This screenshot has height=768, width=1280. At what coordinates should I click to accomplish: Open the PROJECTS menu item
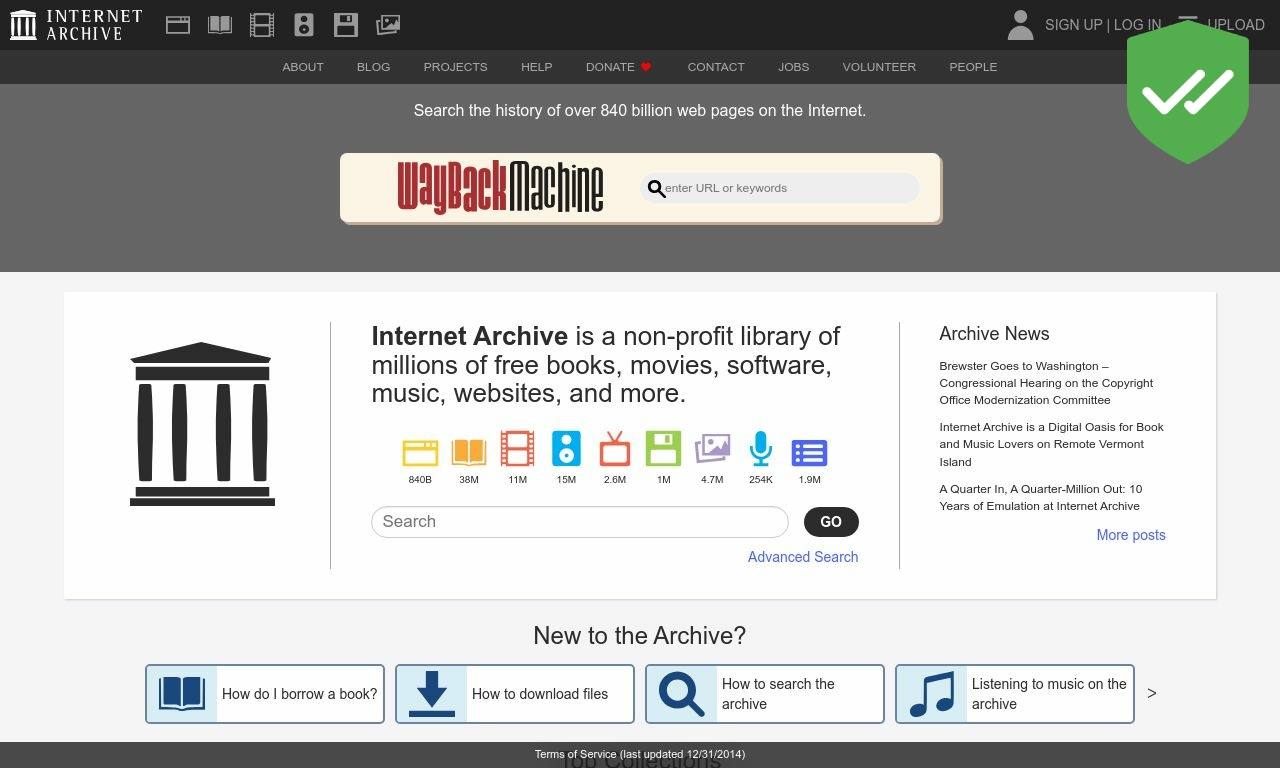(x=456, y=67)
